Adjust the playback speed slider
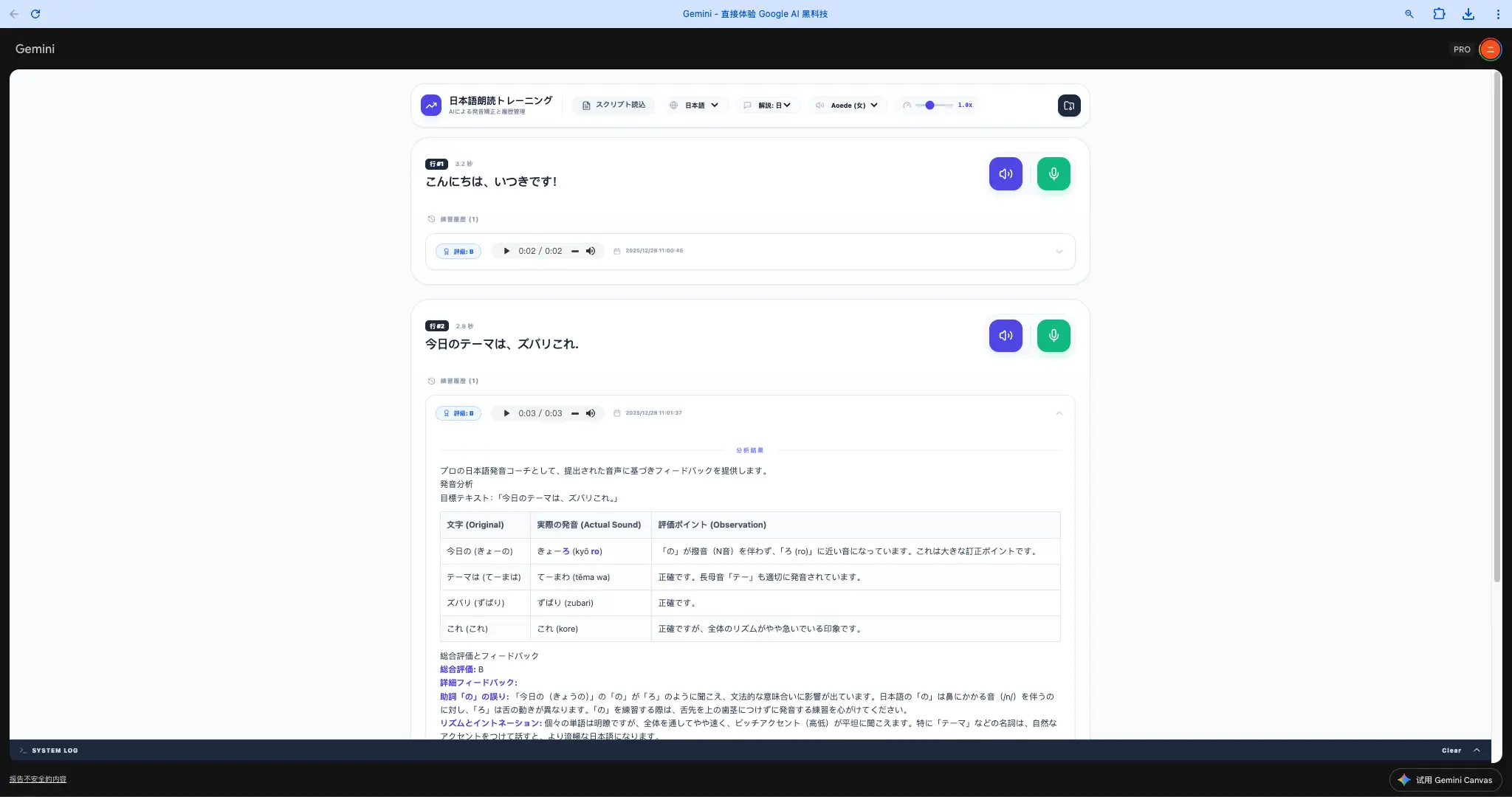 [x=930, y=106]
